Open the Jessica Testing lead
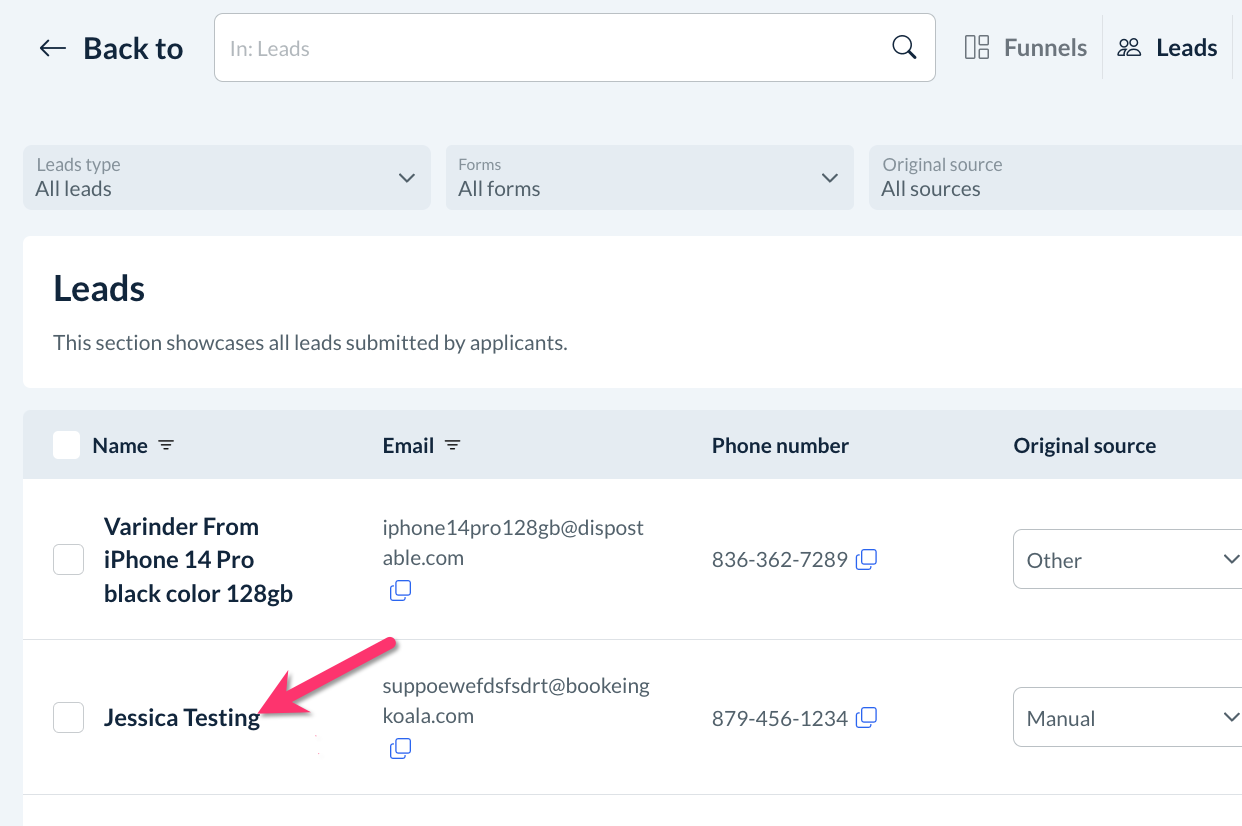The width and height of the screenshot is (1242, 826). point(181,718)
